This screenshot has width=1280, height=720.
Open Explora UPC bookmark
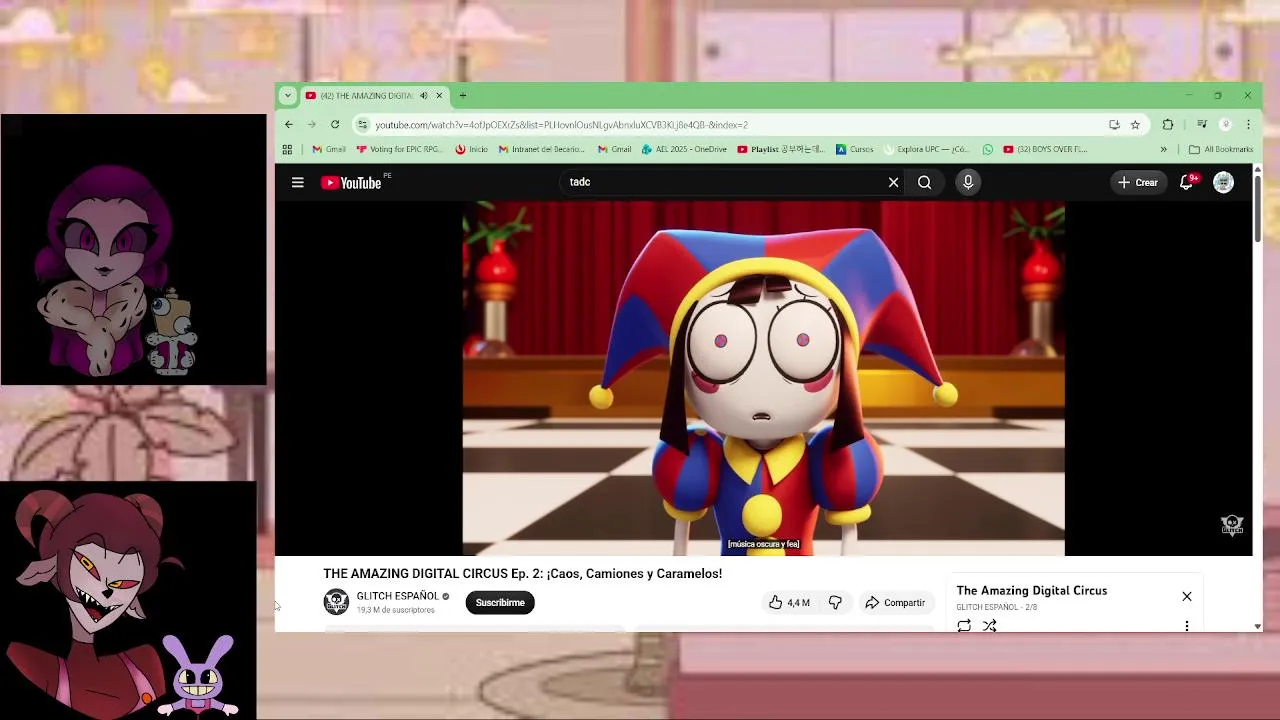[x=926, y=149]
